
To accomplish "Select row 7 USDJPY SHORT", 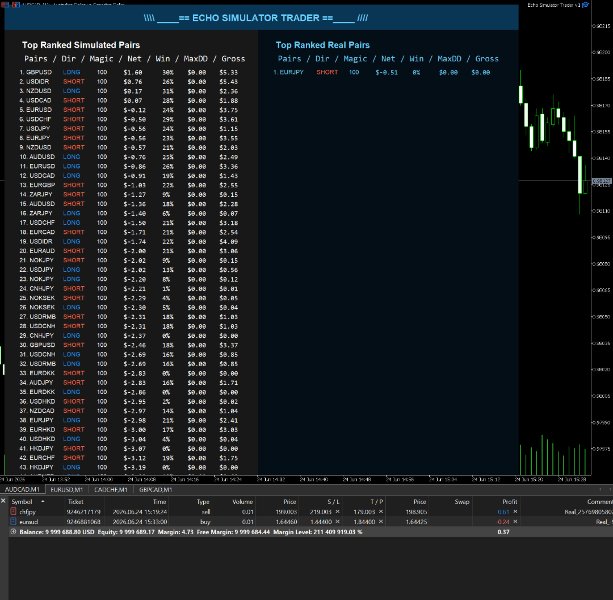I will click(129, 129).
